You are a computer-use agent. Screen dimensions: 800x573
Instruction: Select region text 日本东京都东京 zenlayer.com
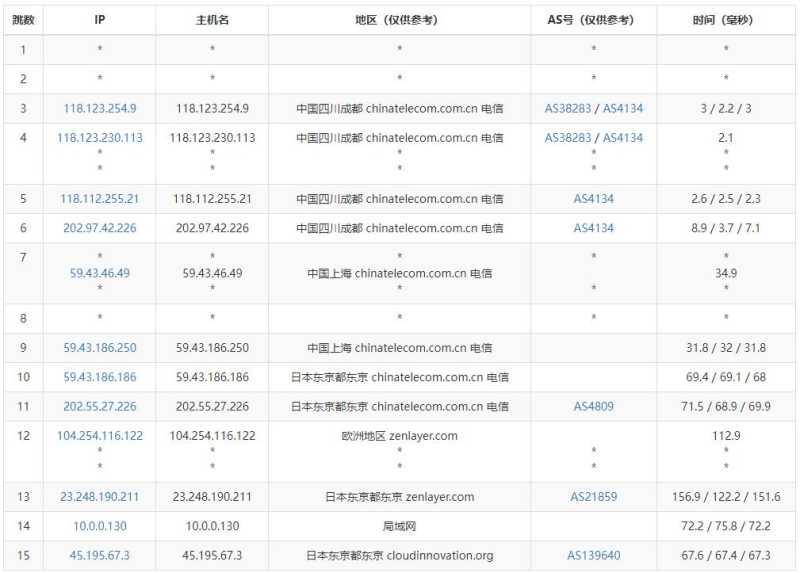399,496
